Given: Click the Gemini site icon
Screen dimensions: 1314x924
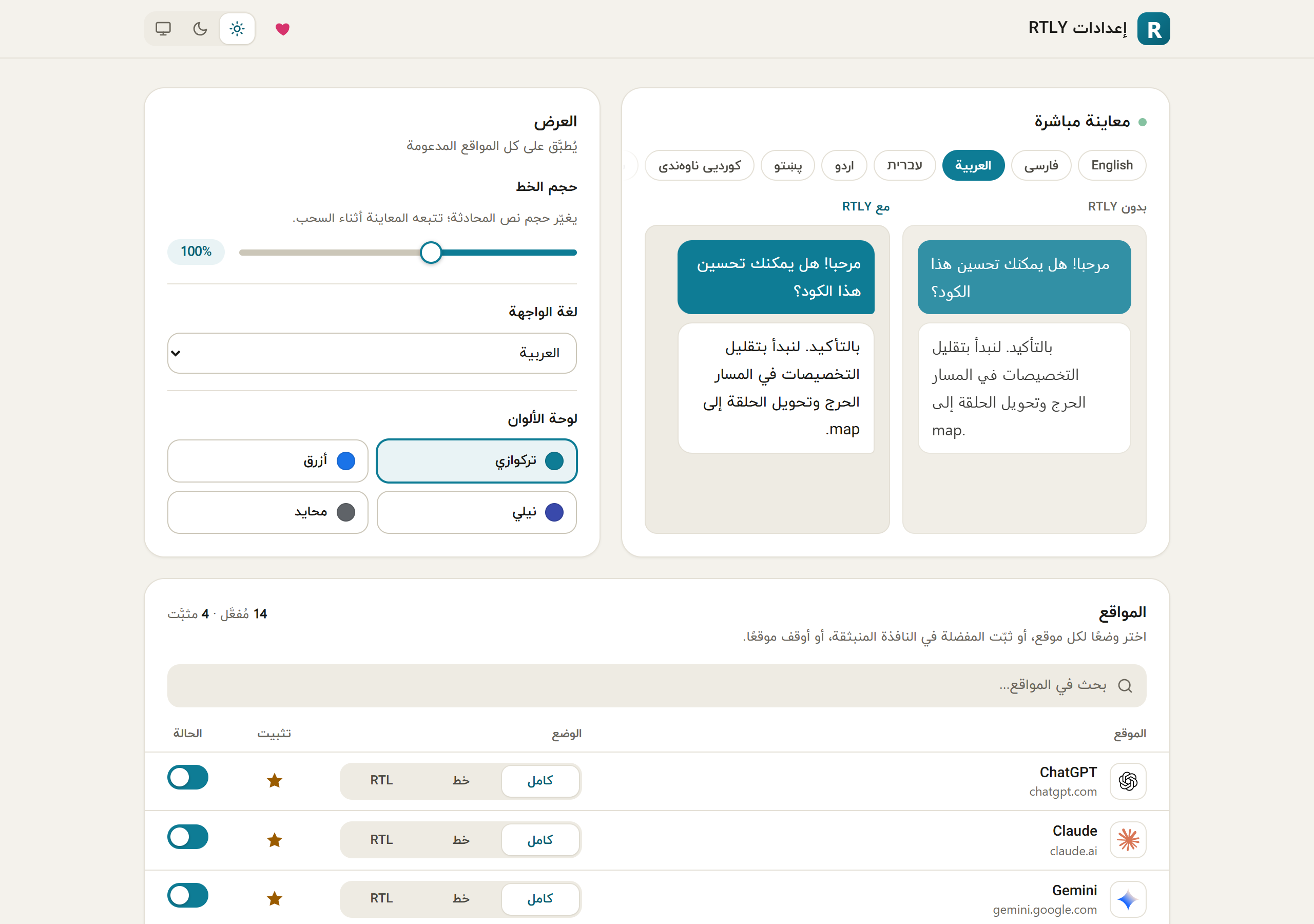Looking at the screenshot, I should [x=1128, y=899].
